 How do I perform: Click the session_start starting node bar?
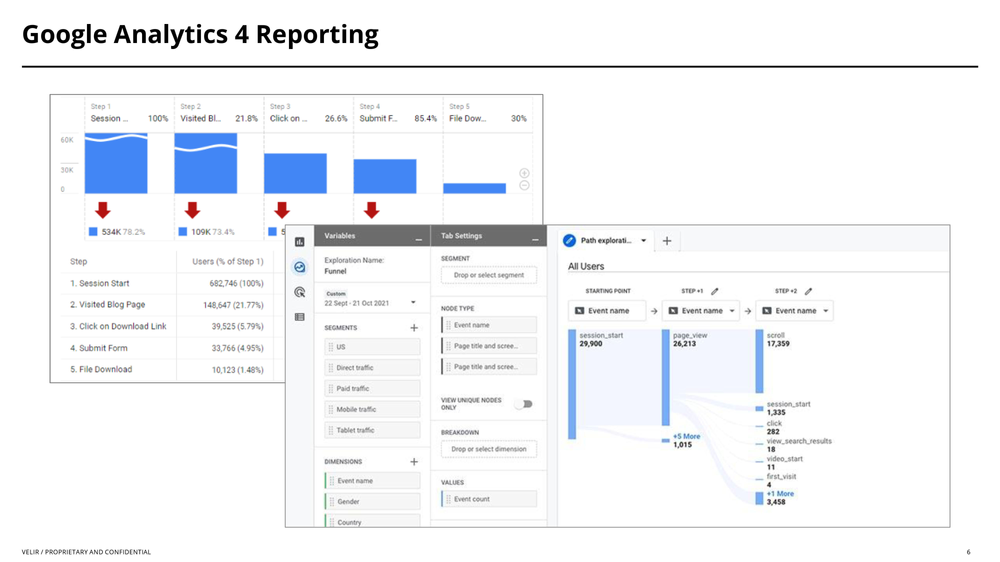pos(572,384)
